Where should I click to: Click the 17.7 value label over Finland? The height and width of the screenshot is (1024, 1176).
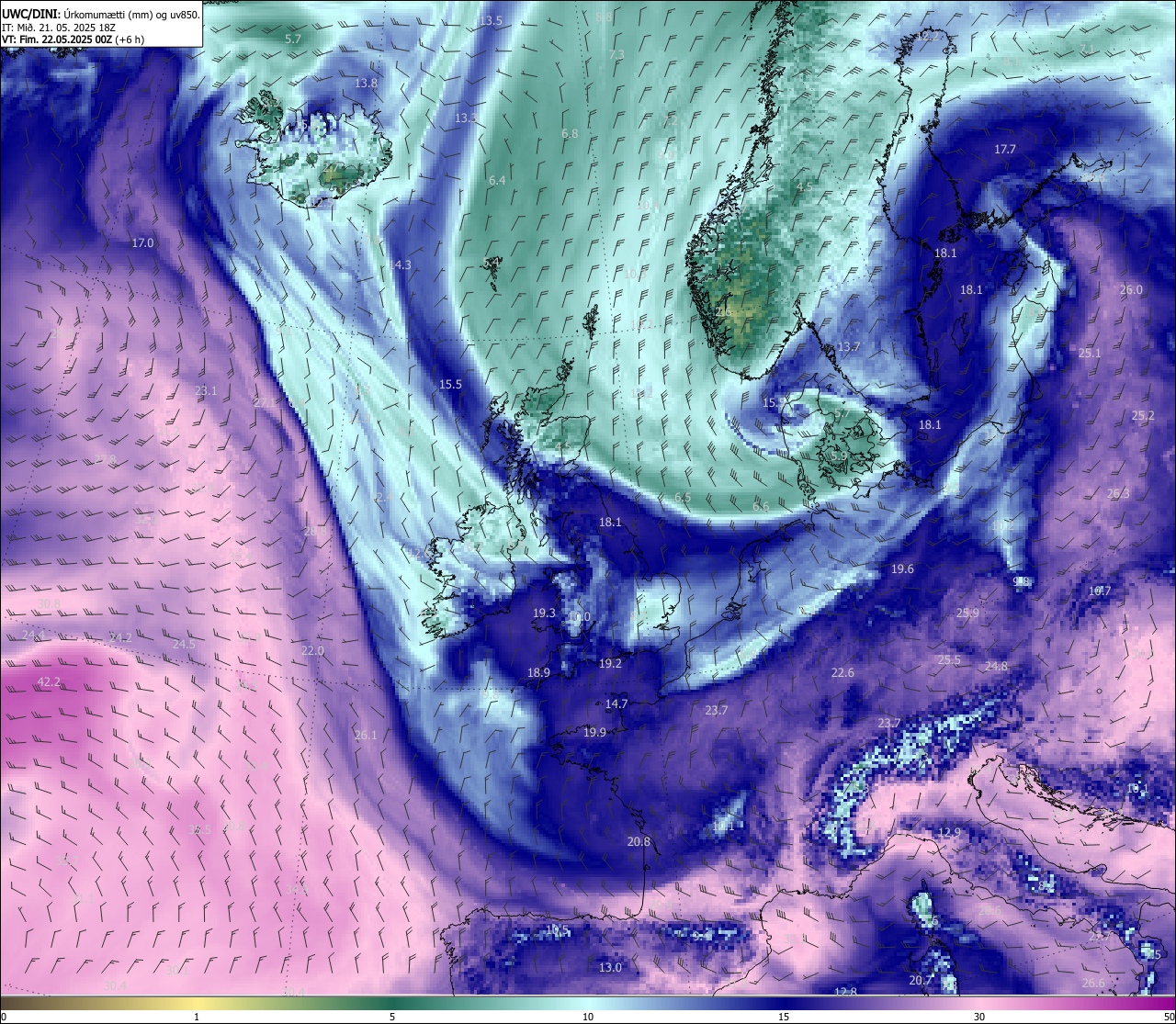click(1005, 149)
